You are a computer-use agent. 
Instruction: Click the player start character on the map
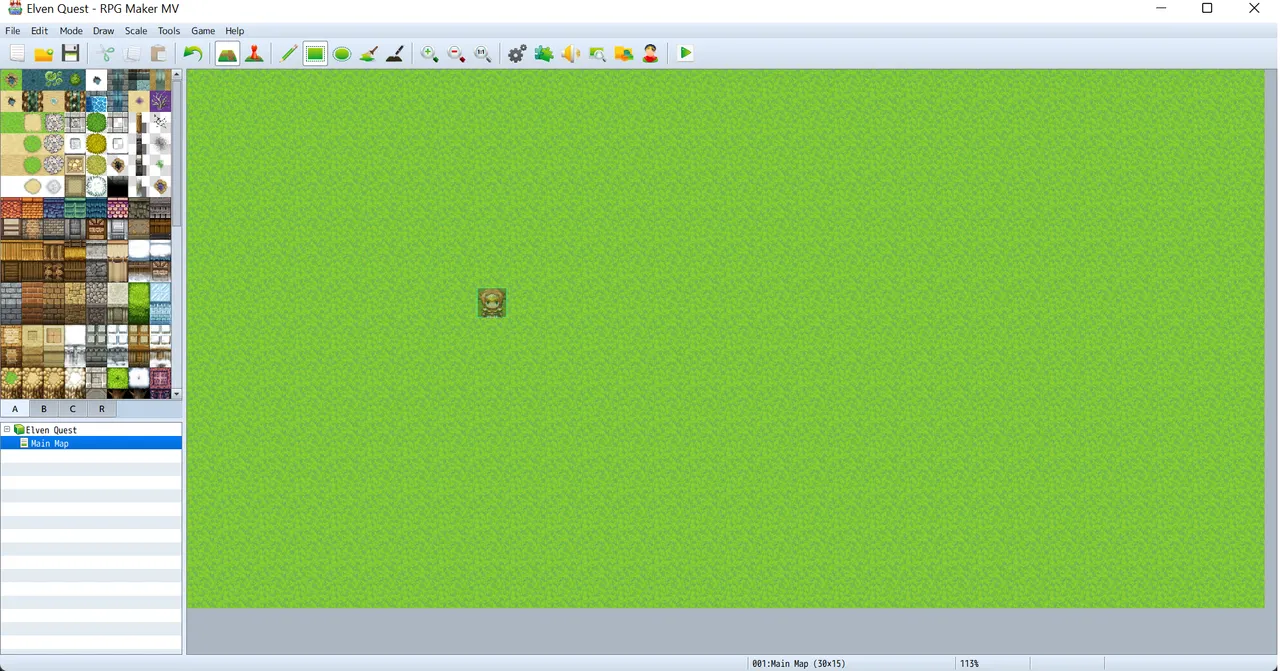click(492, 302)
